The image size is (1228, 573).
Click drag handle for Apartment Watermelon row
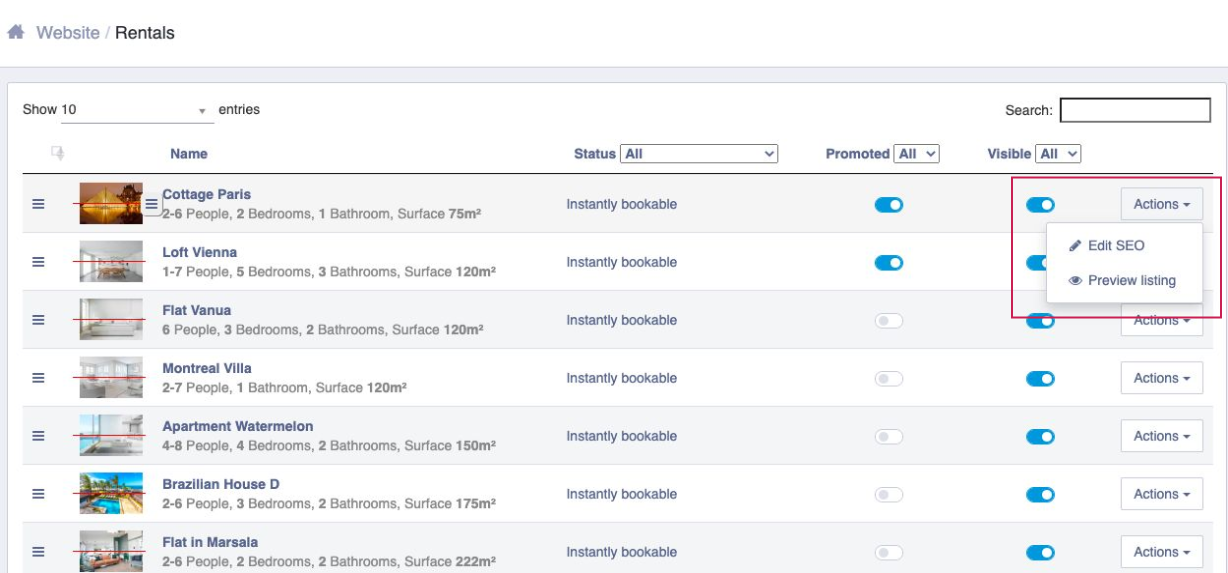click(x=38, y=436)
